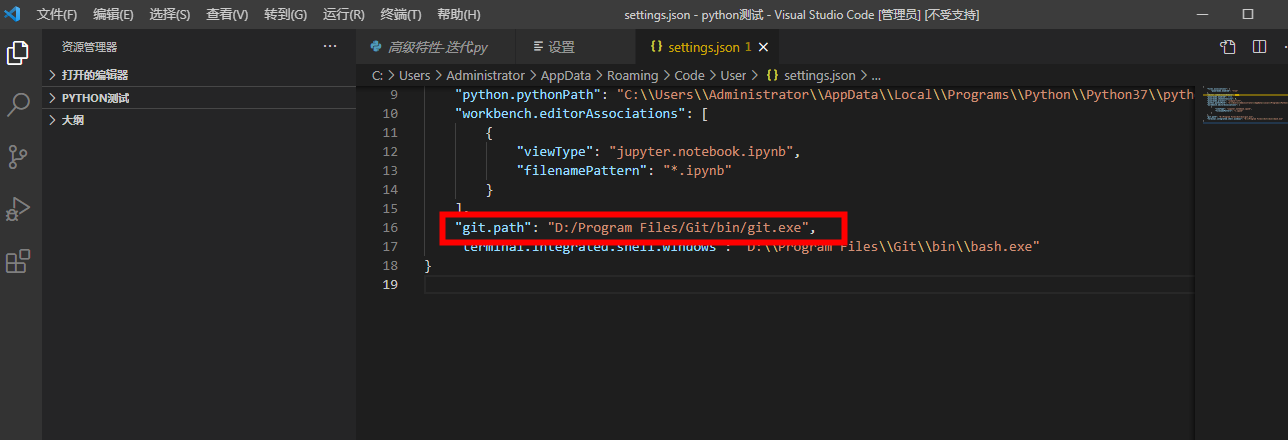Open the Search view in activity bar
The image size is (1288, 440).
point(18,105)
